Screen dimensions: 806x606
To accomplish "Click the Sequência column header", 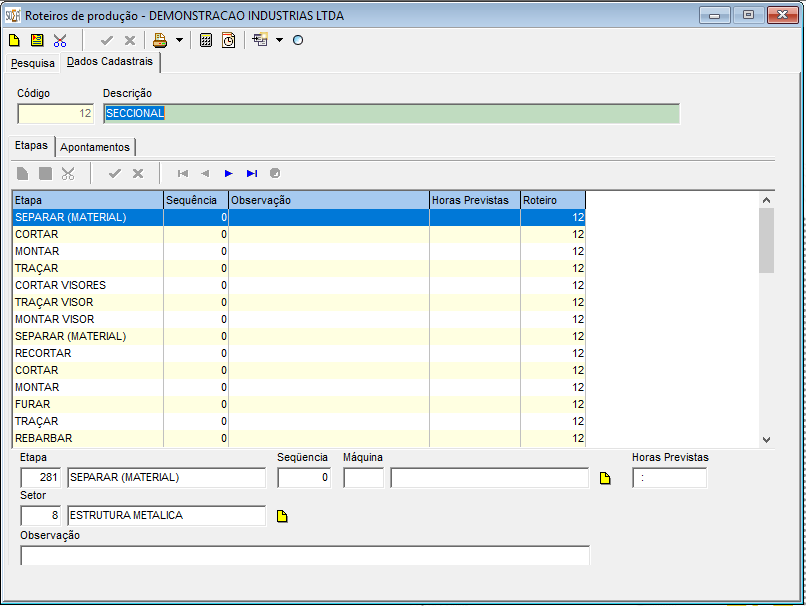I will coord(196,200).
